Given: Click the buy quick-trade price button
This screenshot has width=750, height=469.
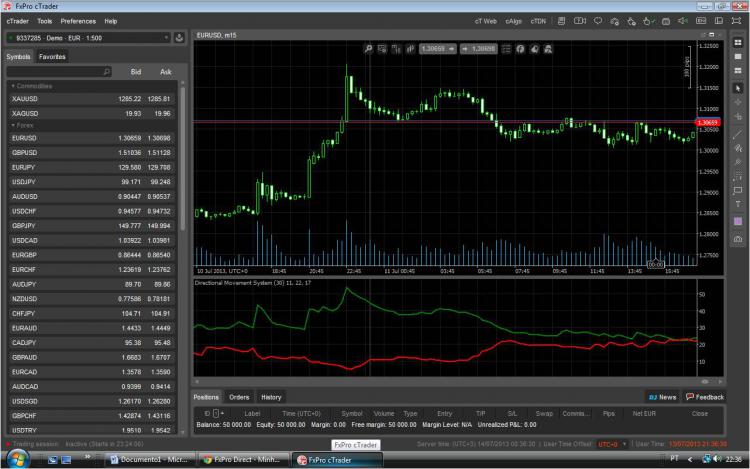Looking at the screenshot, I should pyautogui.click(x=479, y=49).
